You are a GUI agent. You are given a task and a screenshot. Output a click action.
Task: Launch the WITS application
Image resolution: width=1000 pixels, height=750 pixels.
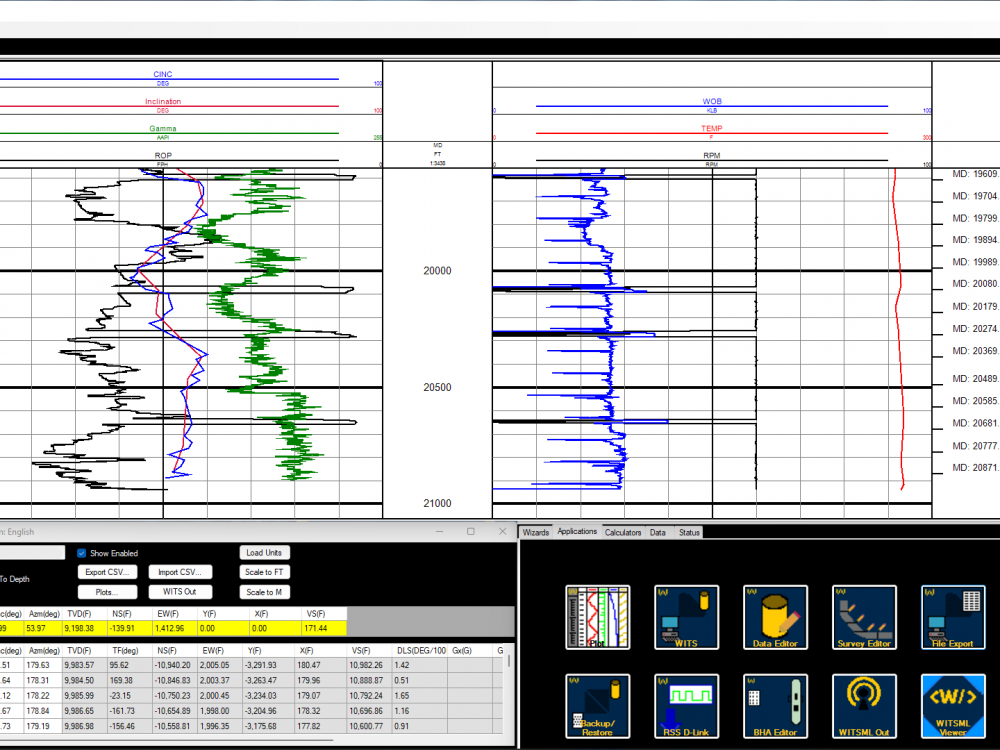[x=686, y=617]
